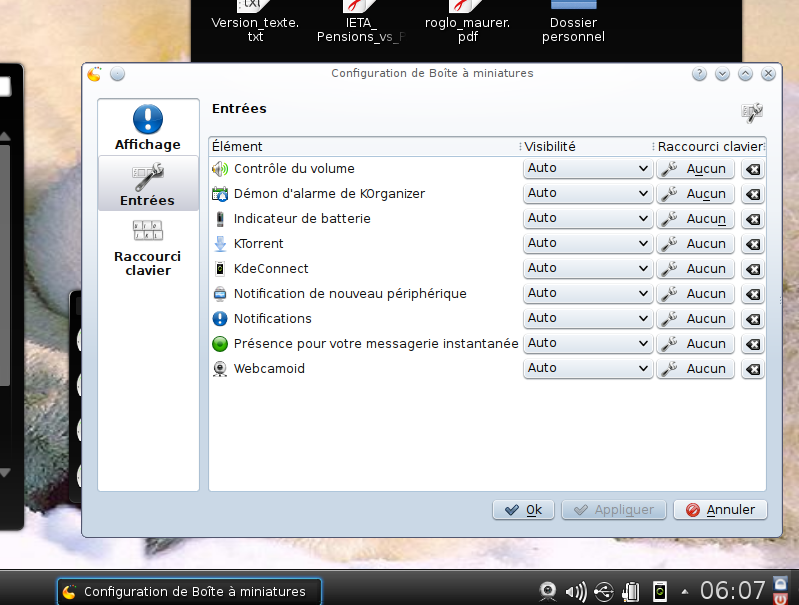This screenshot has height=605, width=799.
Task: Click the new device notifier list icon
Action: click(220, 294)
